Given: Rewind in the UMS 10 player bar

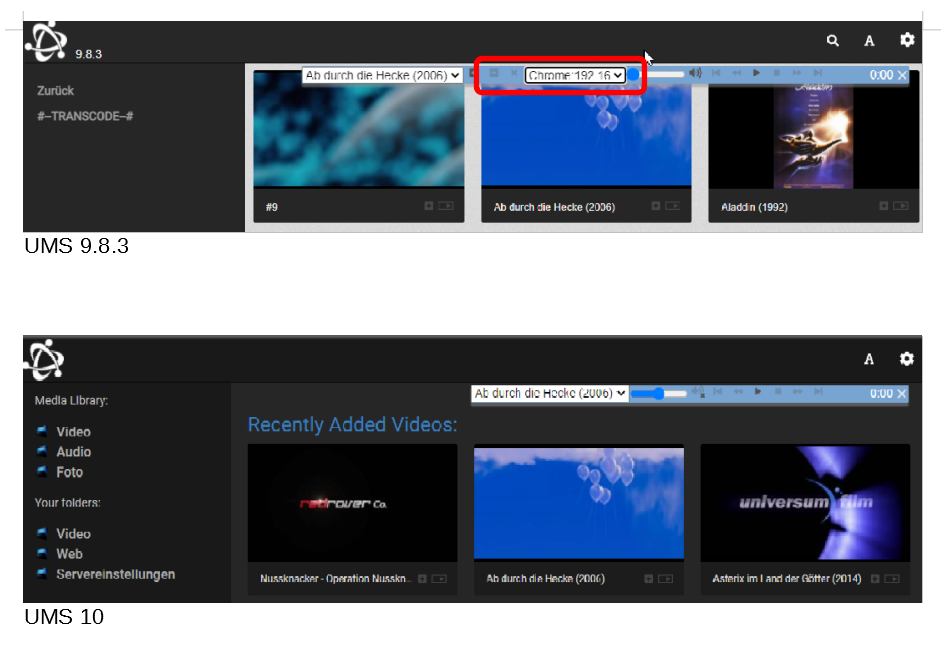Looking at the screenshot, I should [738, 392].
